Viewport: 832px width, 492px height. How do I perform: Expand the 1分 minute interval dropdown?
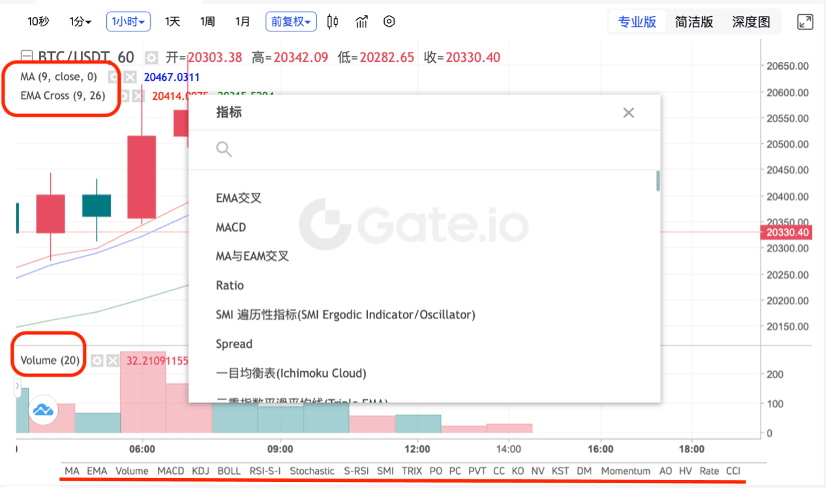point(81,21)
